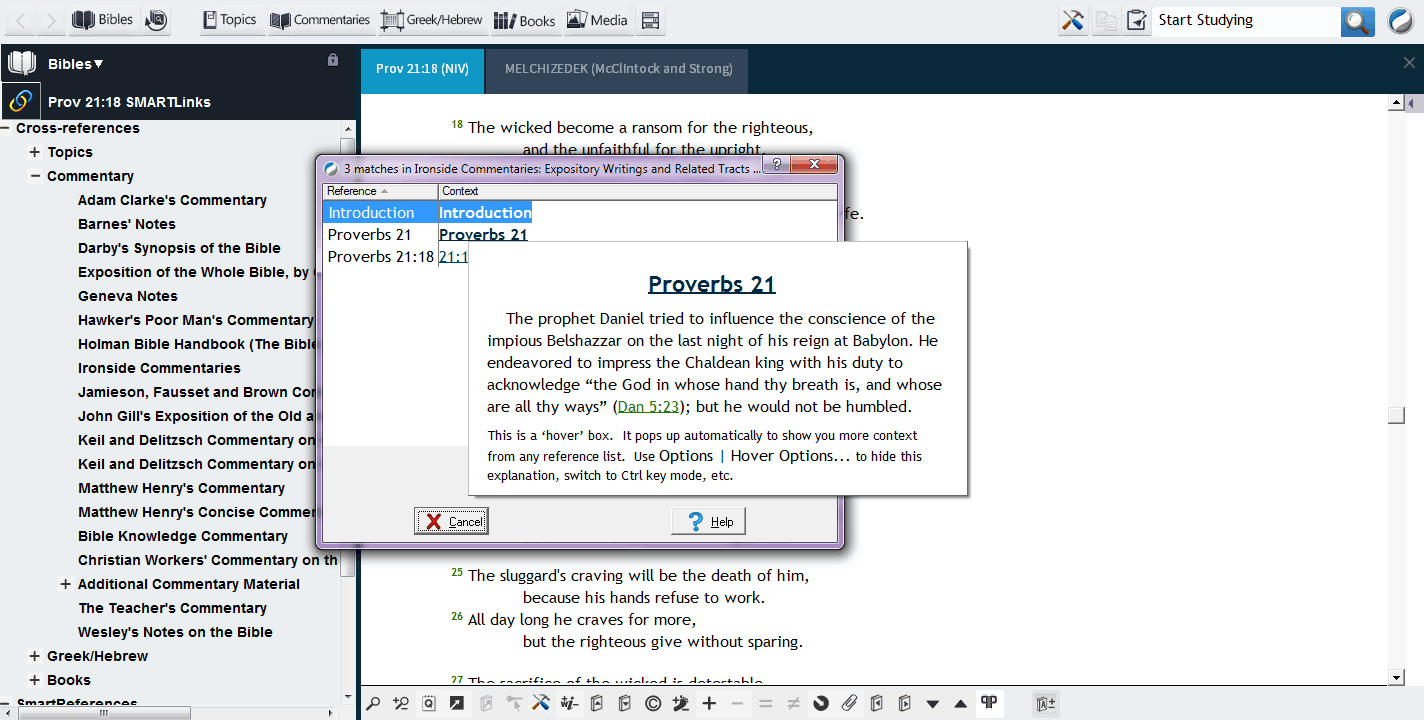
Task: Toggle the paragraph mark icon in bottom toolbar
Action: pos(989,703)
